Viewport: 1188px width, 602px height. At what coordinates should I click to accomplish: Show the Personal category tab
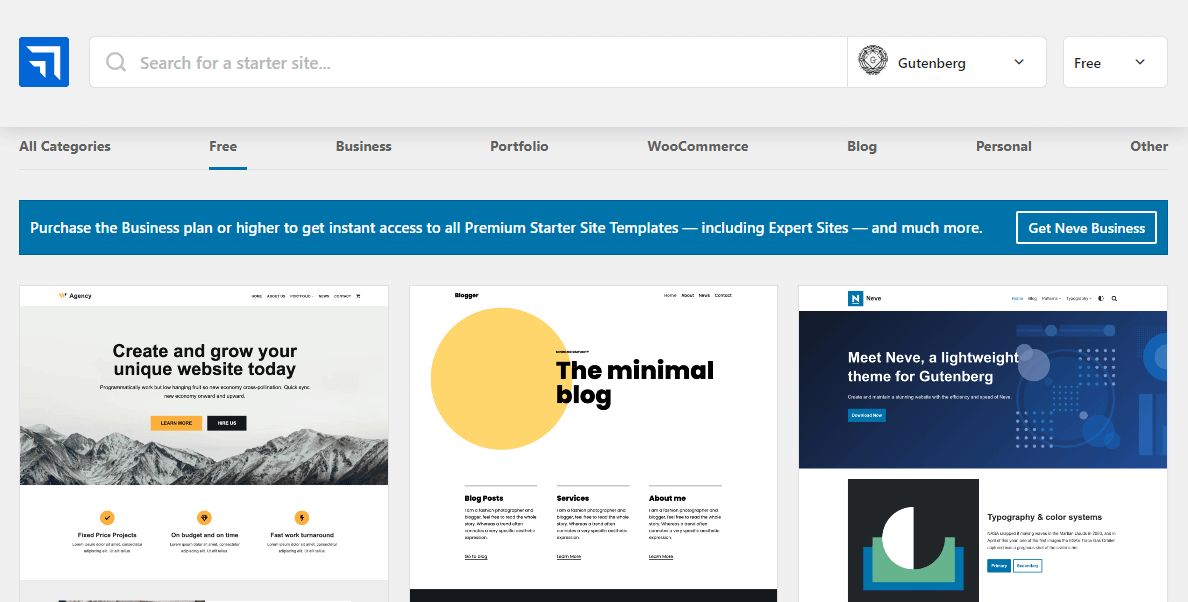(1003, 146)
